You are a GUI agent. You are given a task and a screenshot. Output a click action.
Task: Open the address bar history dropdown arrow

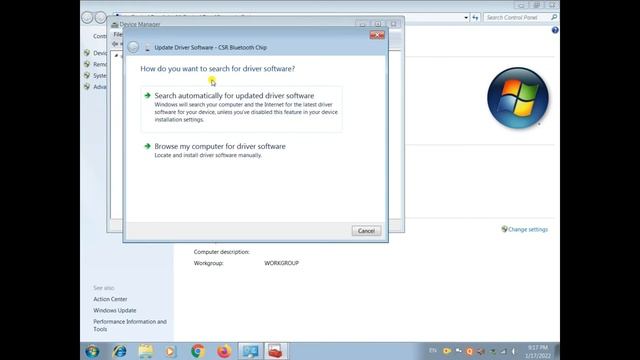466,18
